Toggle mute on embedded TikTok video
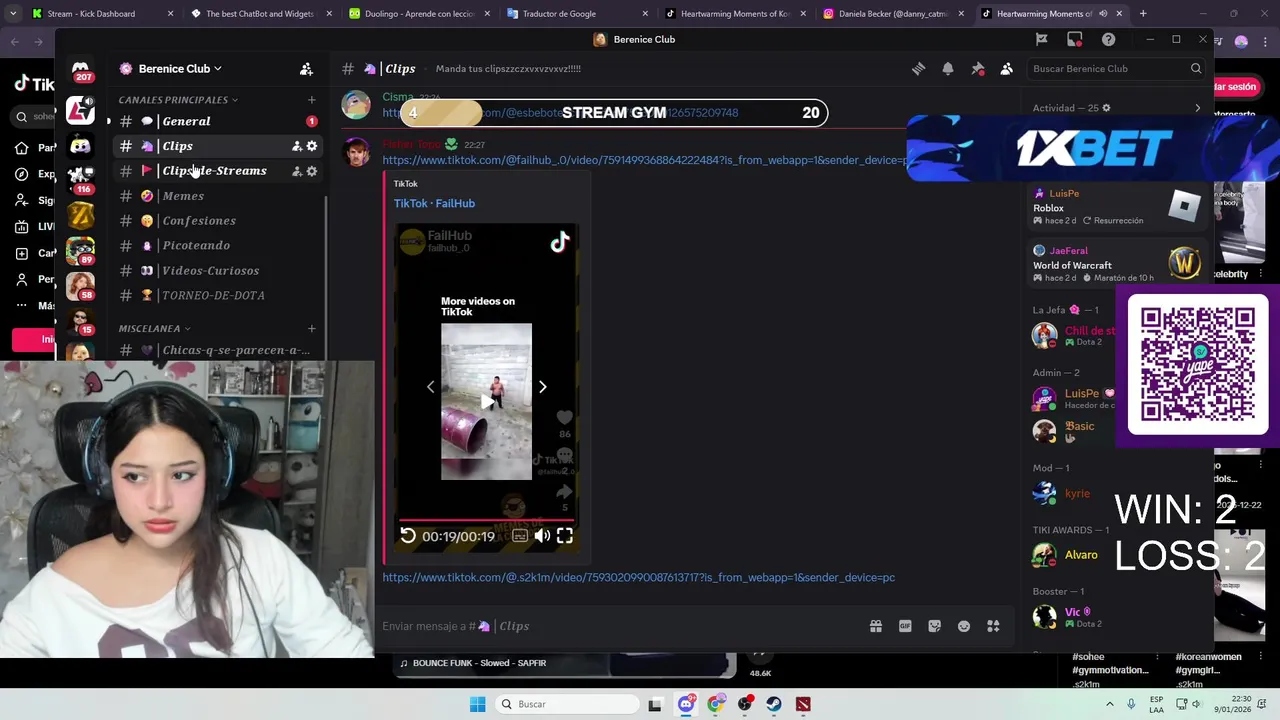Screen dimensions: 1280x720 coord(542,536)
